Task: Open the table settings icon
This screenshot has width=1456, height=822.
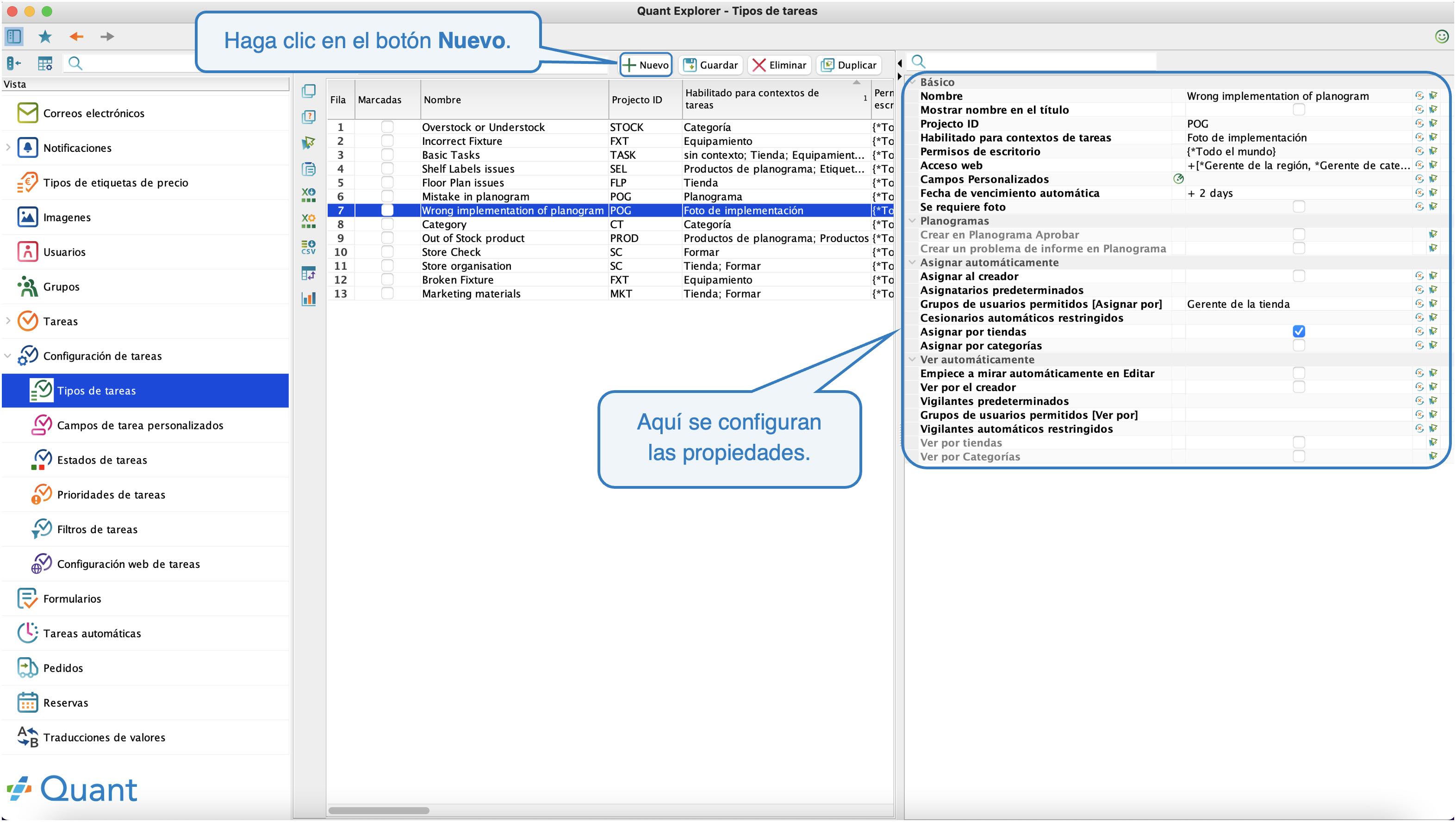Action: 45,63
